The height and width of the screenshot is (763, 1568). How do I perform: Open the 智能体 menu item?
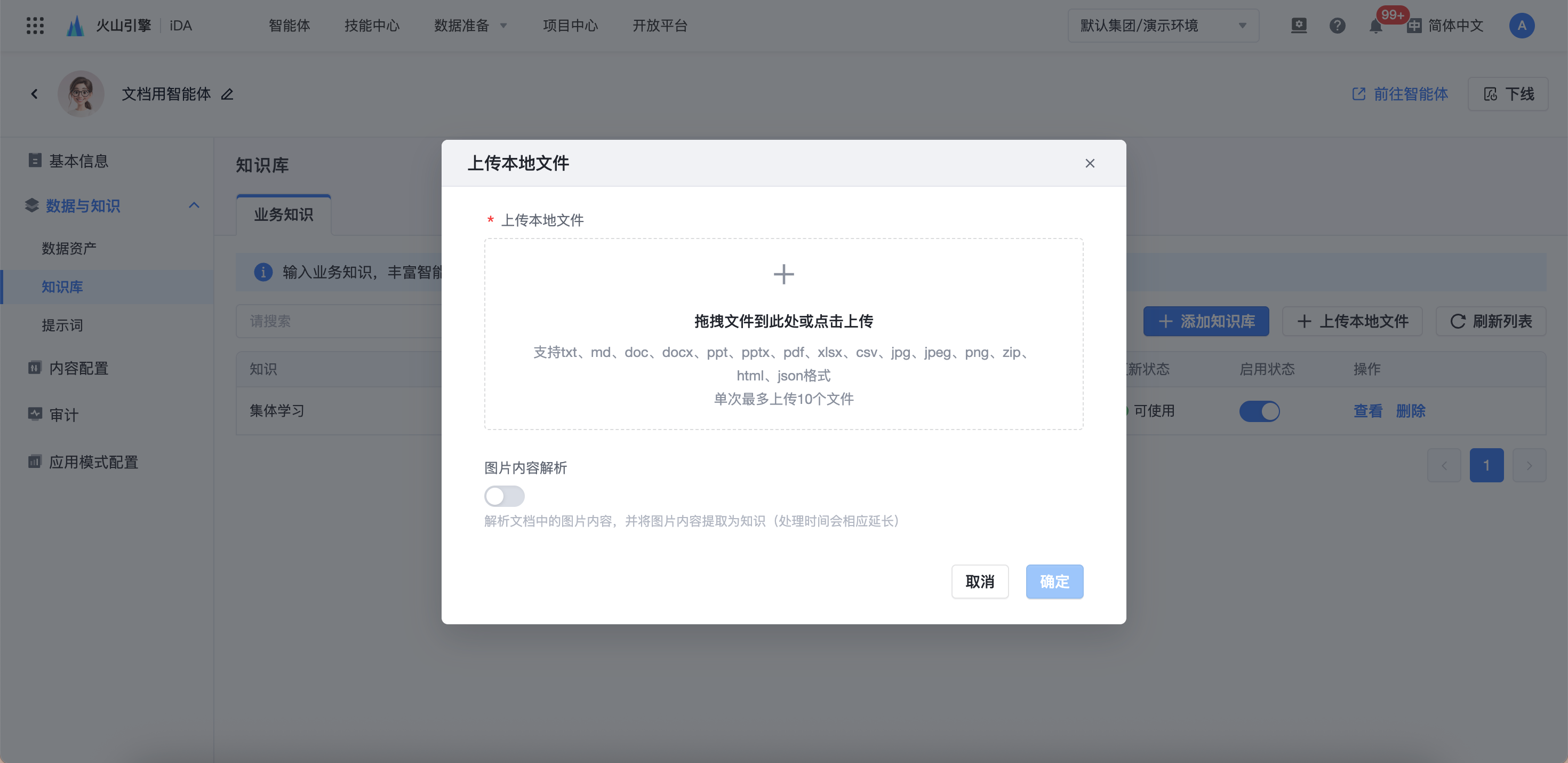point(289,26)
